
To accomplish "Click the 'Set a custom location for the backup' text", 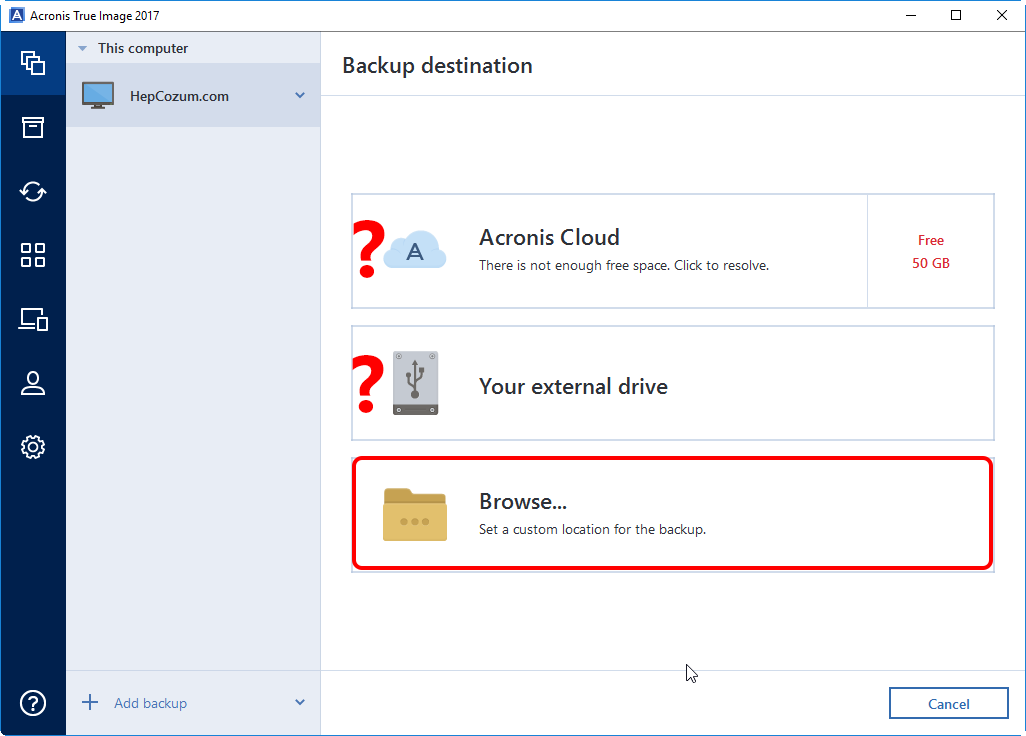I will pyautogui.click(x=592, y=529).
